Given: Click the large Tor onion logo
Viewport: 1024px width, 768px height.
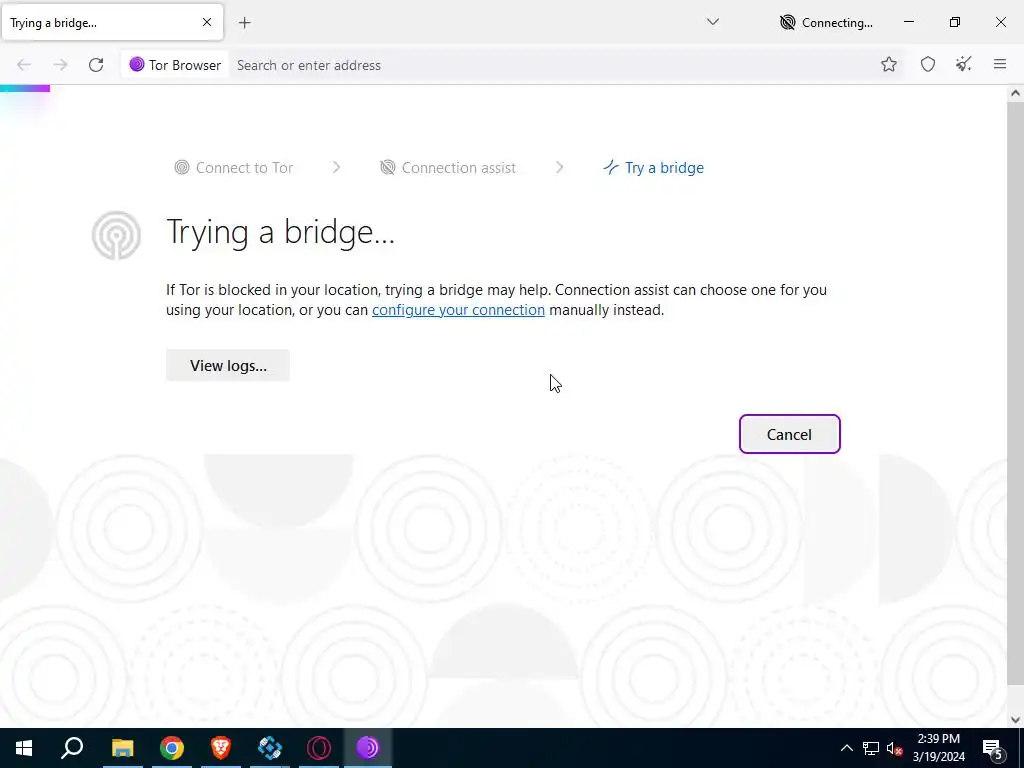Looking at the screenshot, I should pyautogui.click(x=116, y=235).
